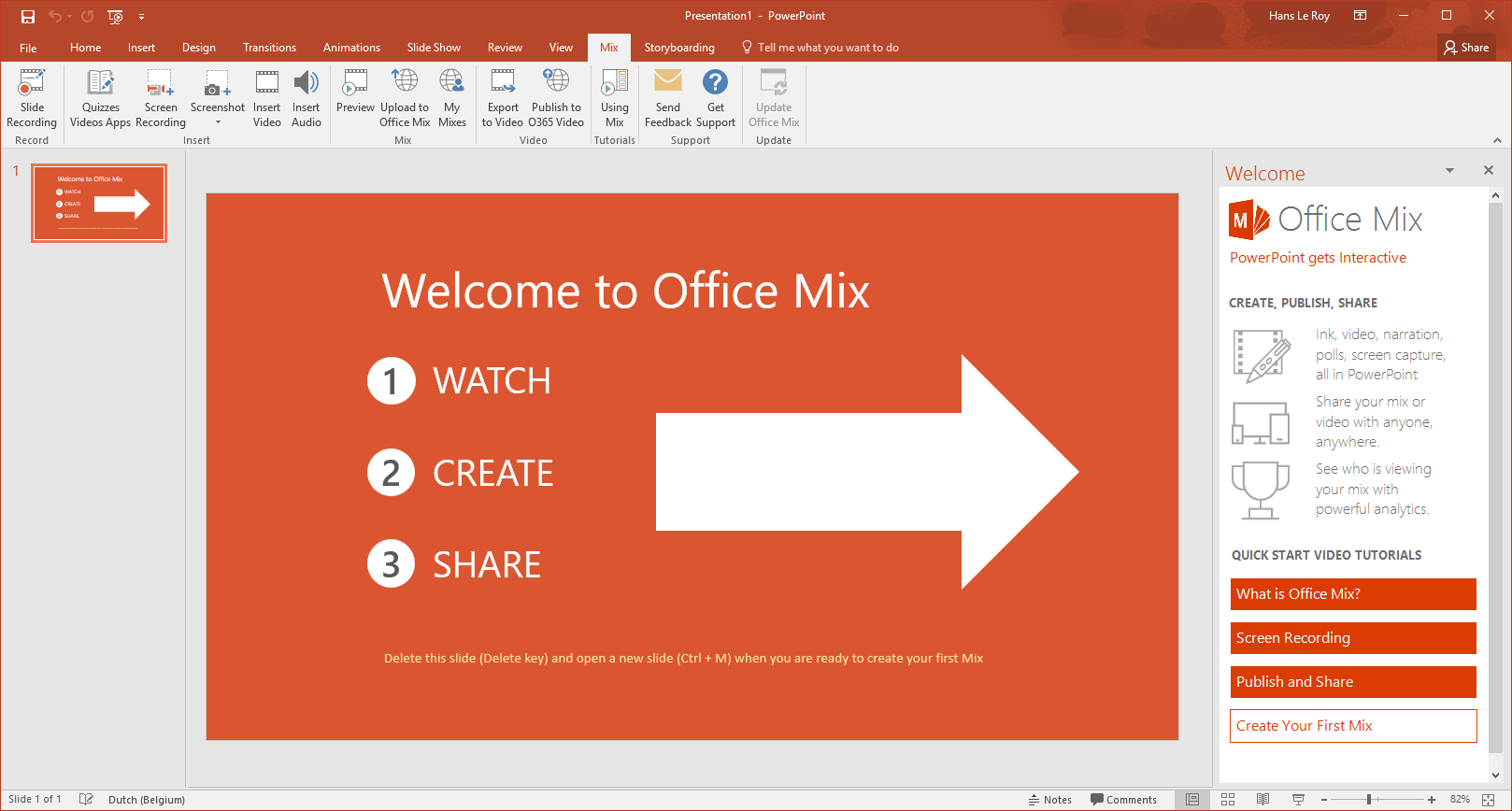This screenshot has width=1512, height=811.
Task: Collapse the ribbon with chevron
Action: [x=1497, y=140]
